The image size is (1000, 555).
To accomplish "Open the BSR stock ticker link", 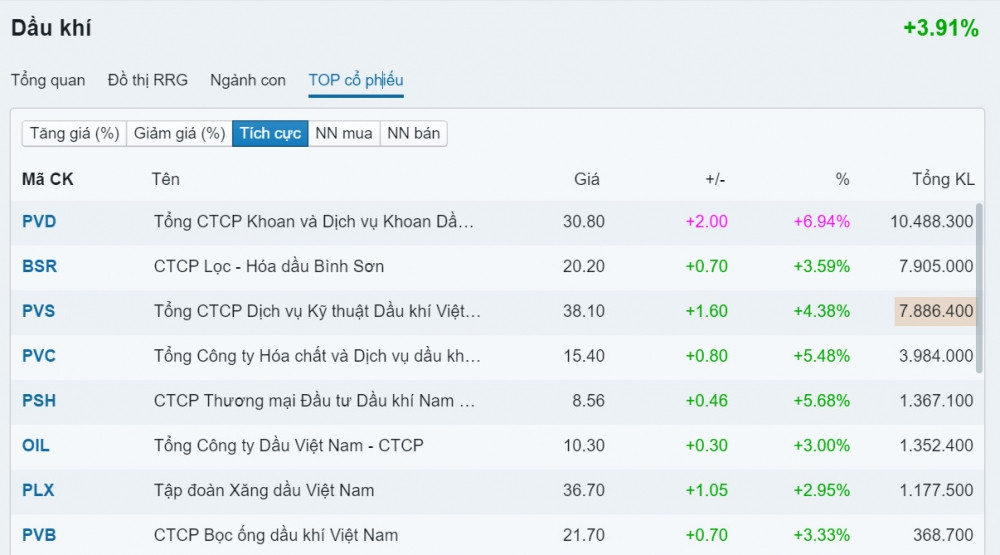I will (x=39, y=266).
